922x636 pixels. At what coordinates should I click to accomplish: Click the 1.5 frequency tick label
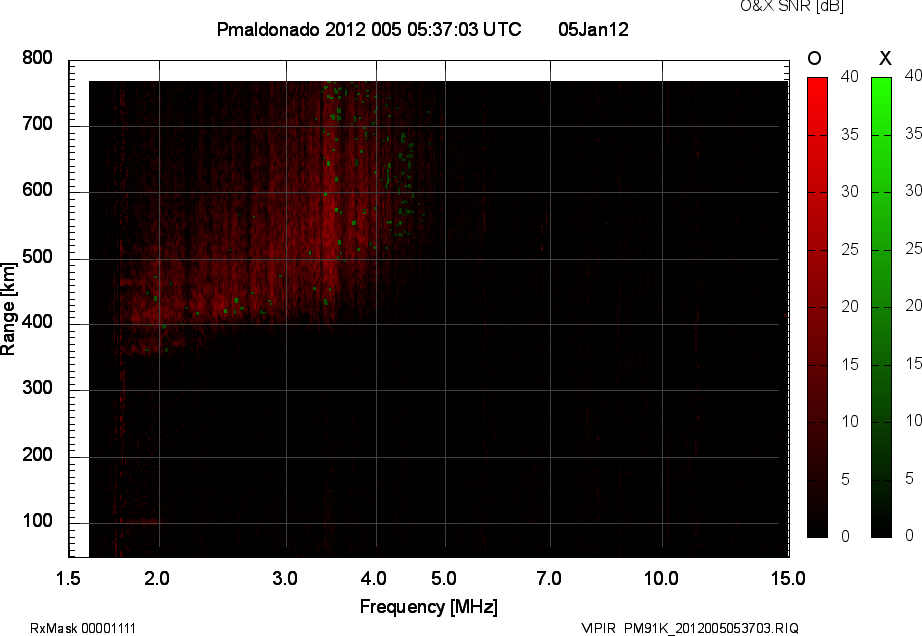pyautogui.click(x=68, y=578)
